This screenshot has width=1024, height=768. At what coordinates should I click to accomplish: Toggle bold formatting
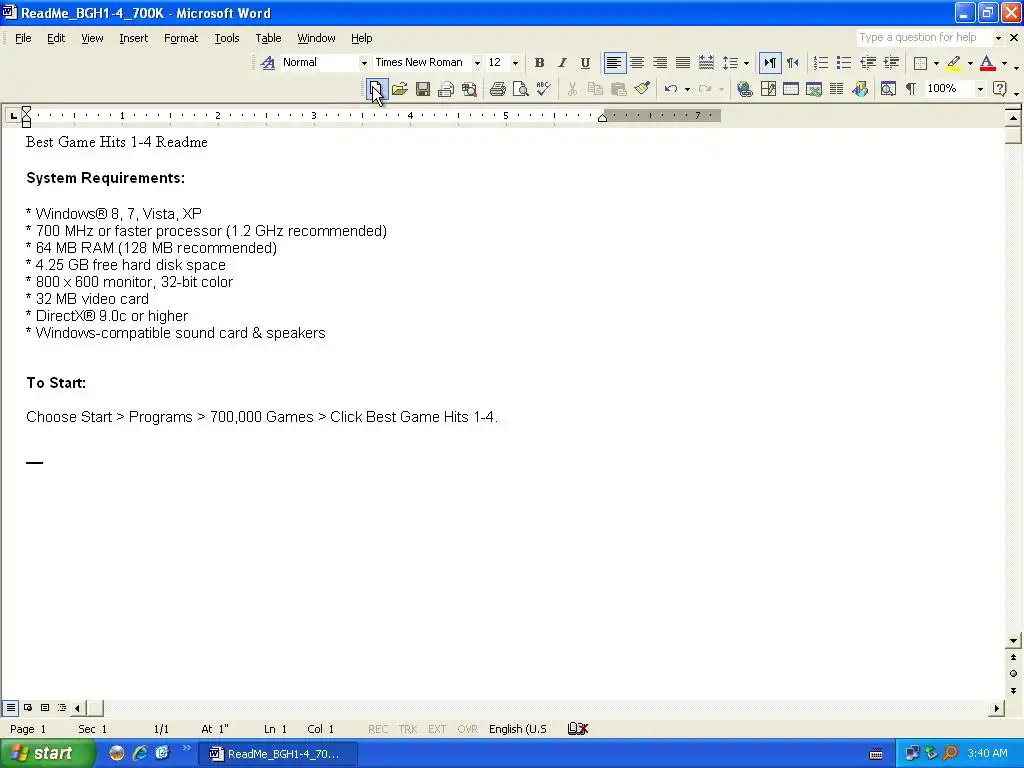pyautogui.click(x=539, y=63)
